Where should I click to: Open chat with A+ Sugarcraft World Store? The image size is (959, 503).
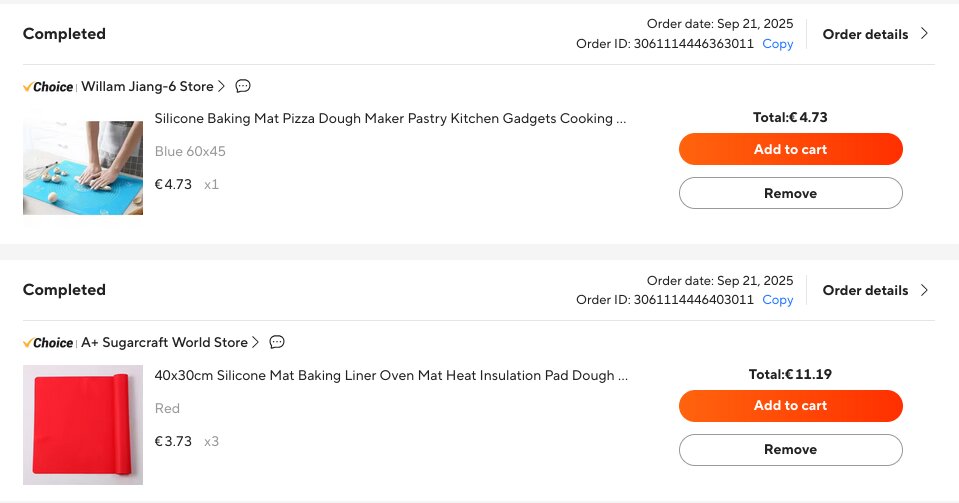coord(277,342)
